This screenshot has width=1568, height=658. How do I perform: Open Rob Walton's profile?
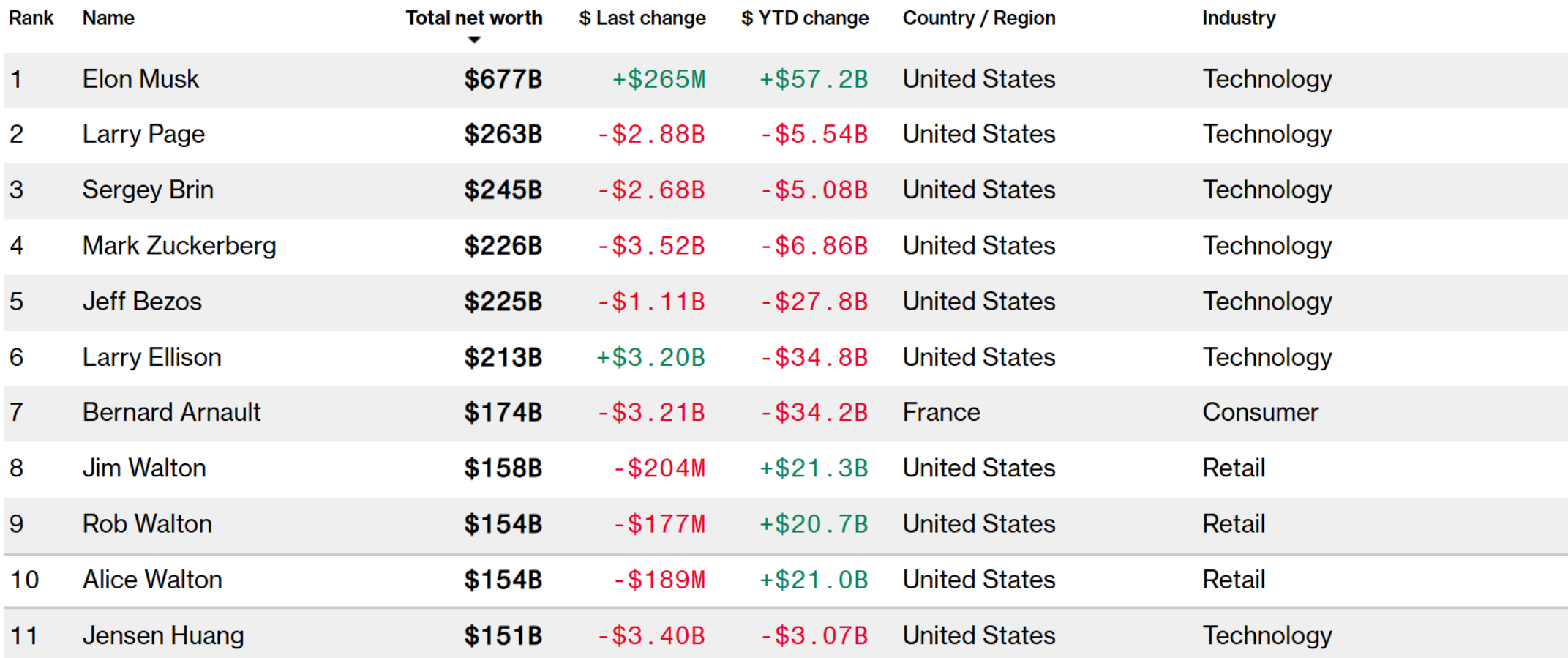[x=147, y=524]
